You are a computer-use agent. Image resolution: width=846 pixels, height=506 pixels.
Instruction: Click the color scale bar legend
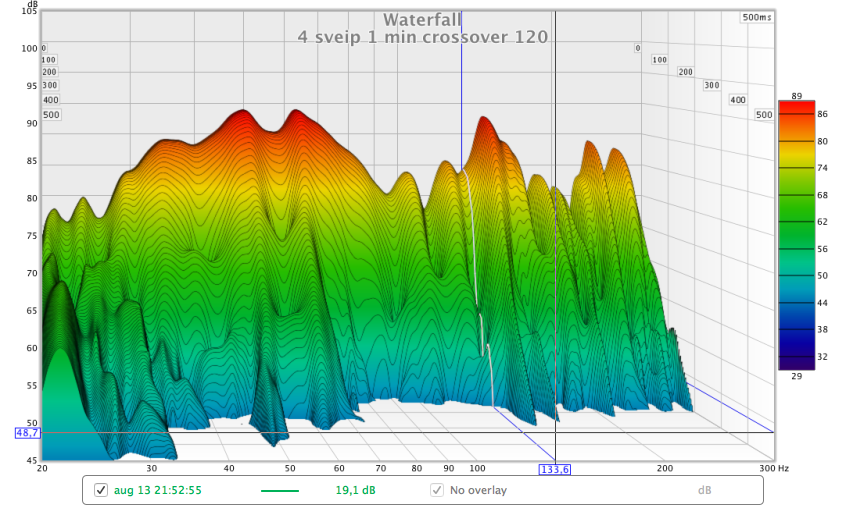[x=796, y=235]
